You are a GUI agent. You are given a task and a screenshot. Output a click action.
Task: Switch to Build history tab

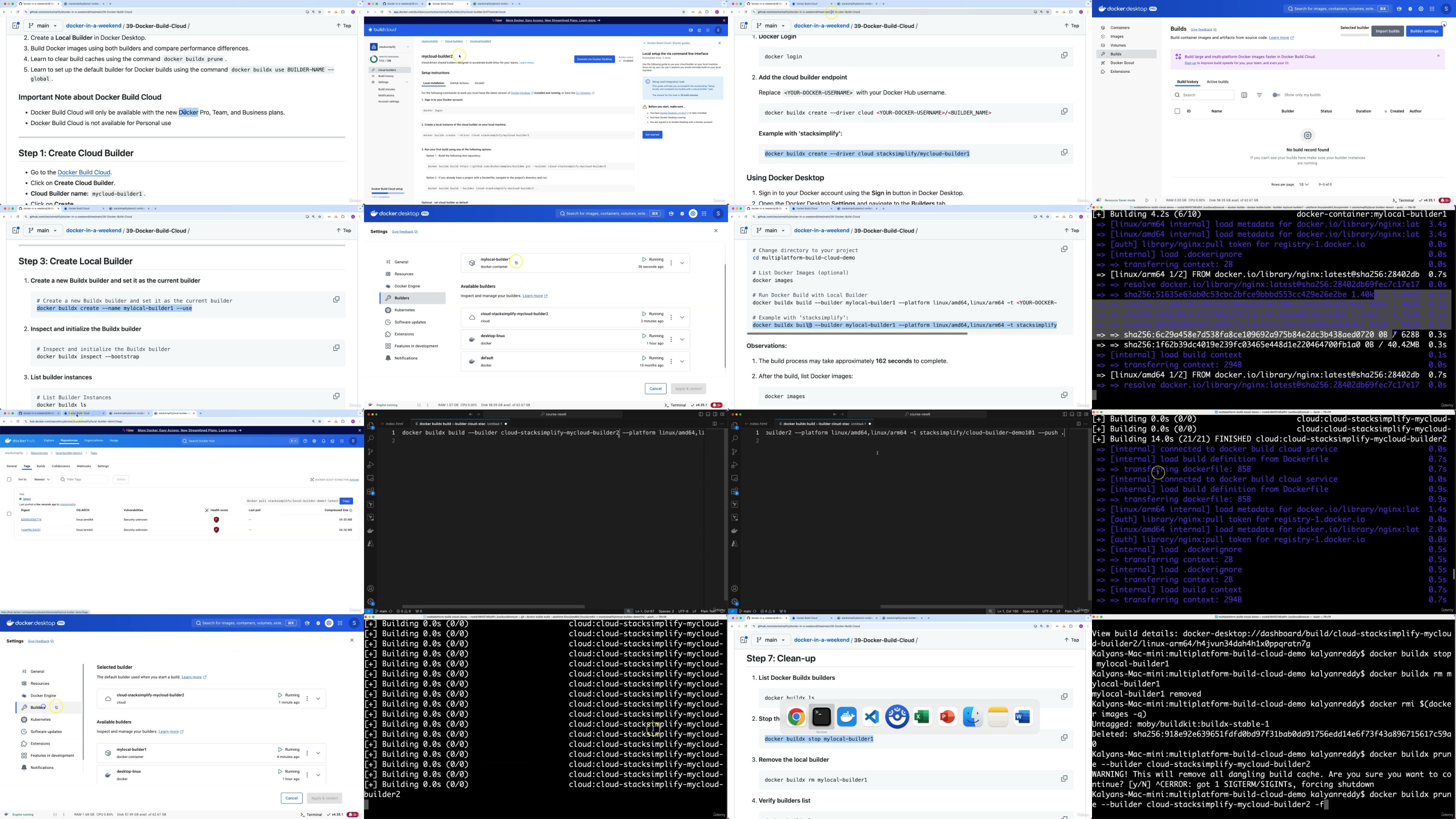tap(1188, 82)
